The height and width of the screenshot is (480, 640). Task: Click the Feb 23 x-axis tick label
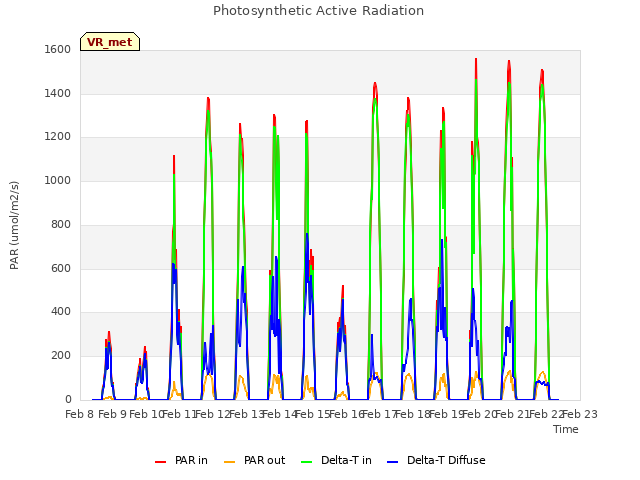580,414
